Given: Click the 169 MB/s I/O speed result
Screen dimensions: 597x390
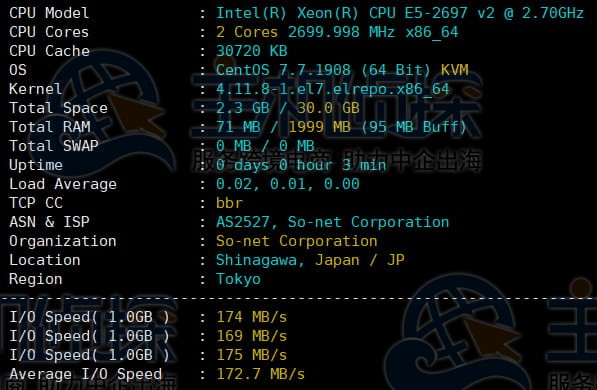Looking at the screenshot, I should tap(252, 336).
